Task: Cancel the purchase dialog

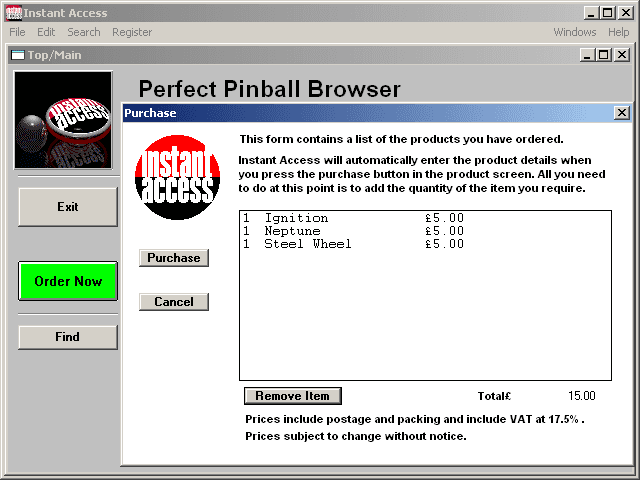Action: [174, 302]
